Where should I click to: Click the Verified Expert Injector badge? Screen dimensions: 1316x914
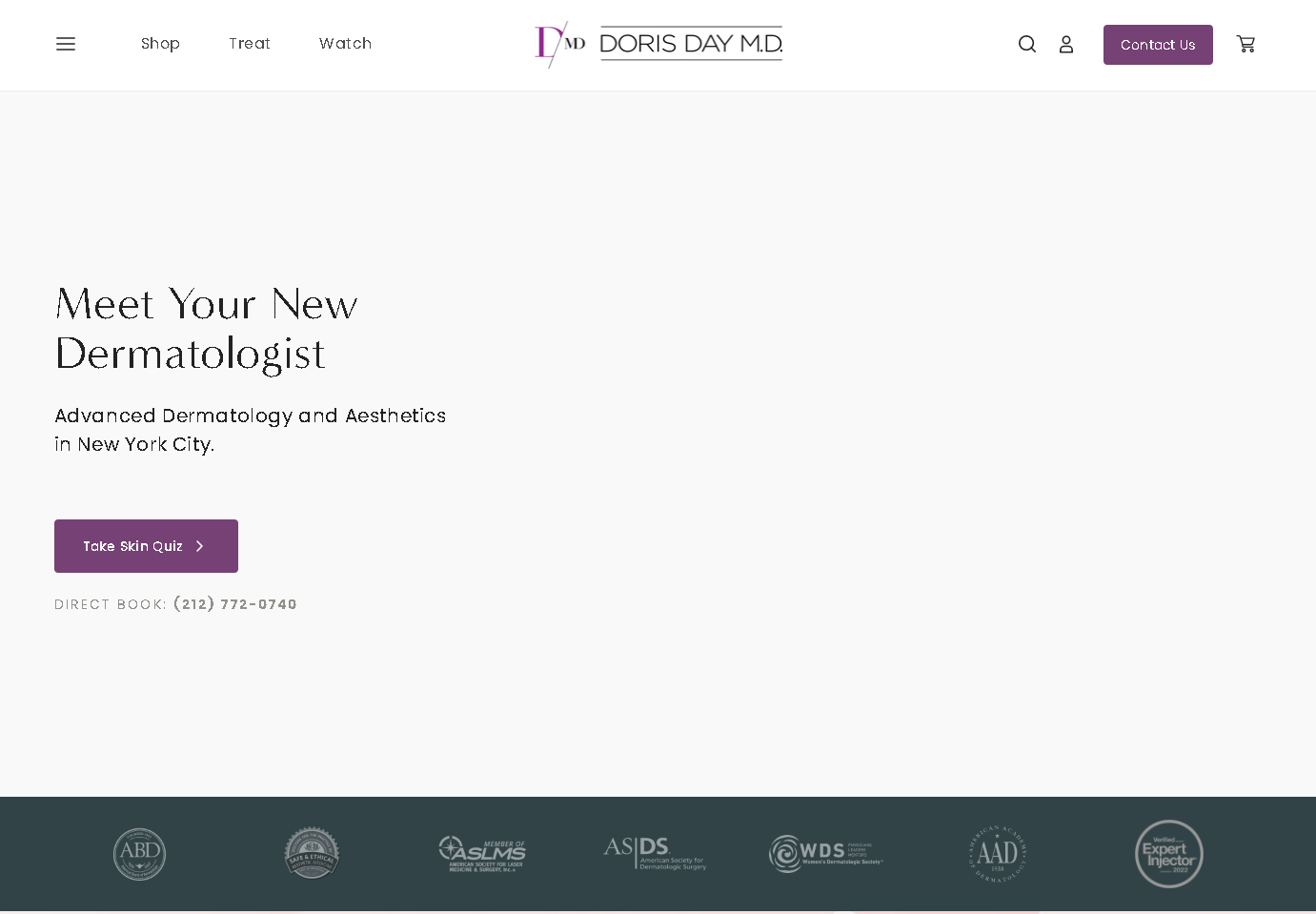tap(1169, 854)
